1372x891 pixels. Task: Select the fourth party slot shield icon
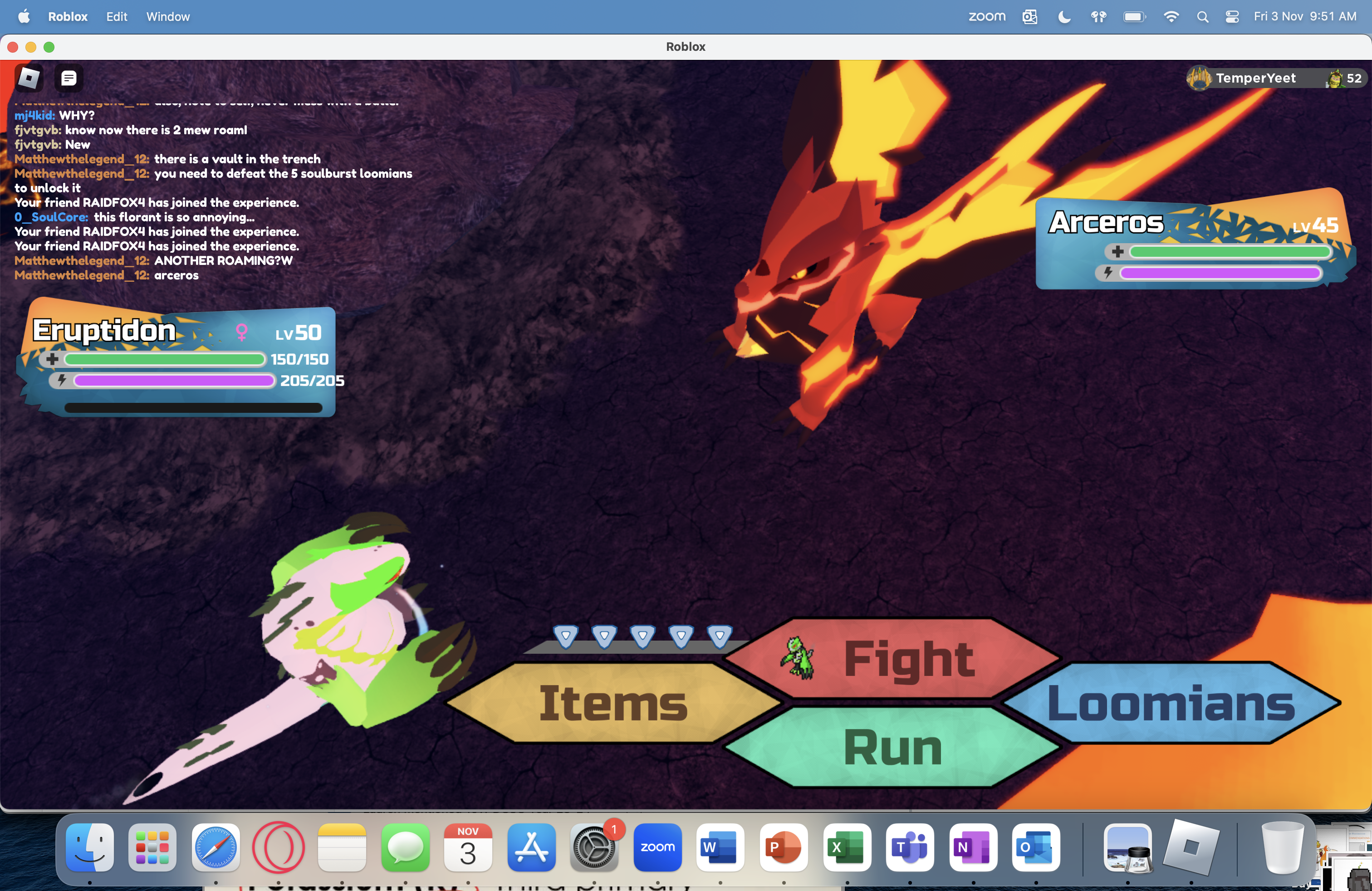[x=681, y=636]
